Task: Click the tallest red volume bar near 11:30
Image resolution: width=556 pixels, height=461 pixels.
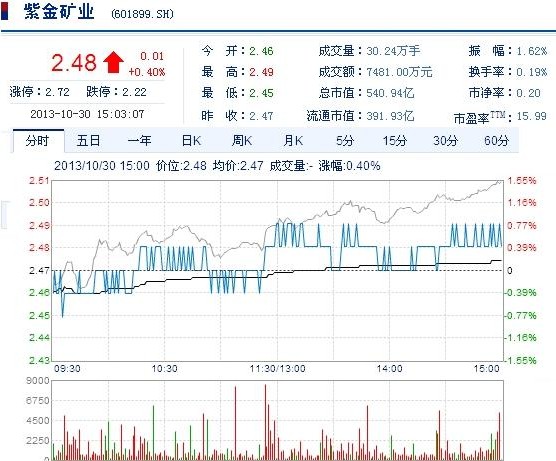Action: (x=265, y=422)
